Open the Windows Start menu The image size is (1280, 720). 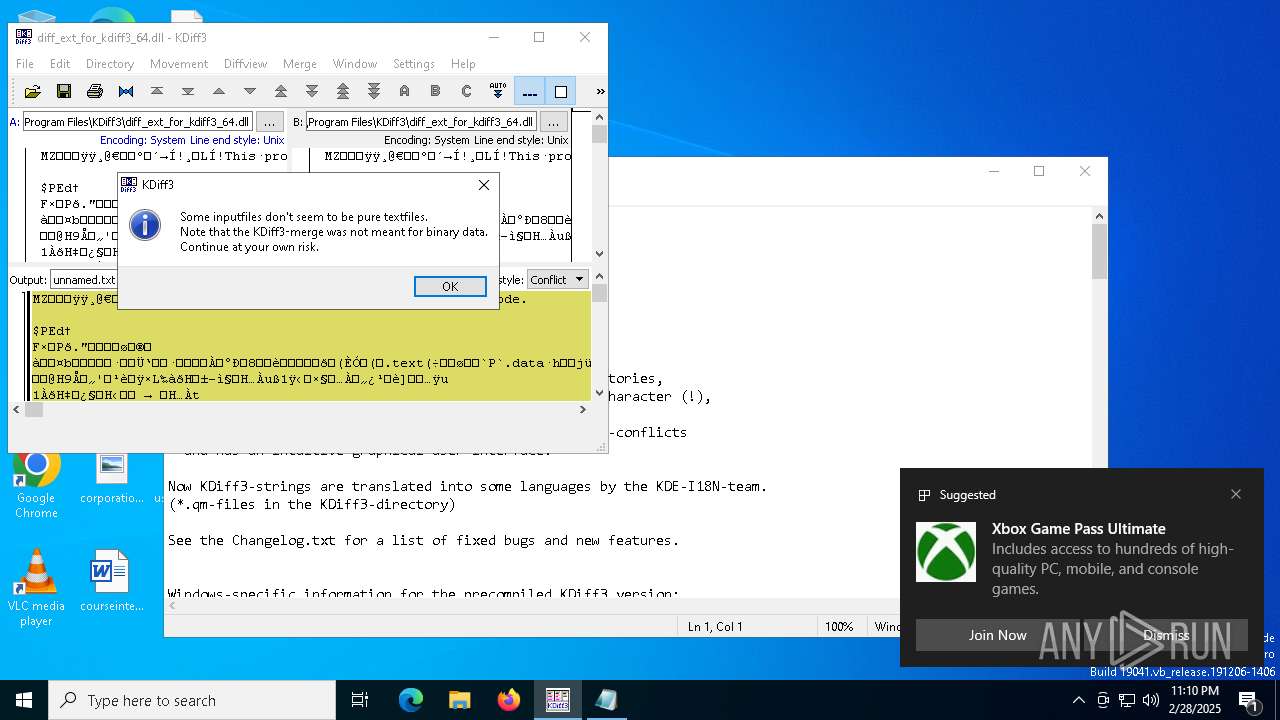[x=24, y=700]
